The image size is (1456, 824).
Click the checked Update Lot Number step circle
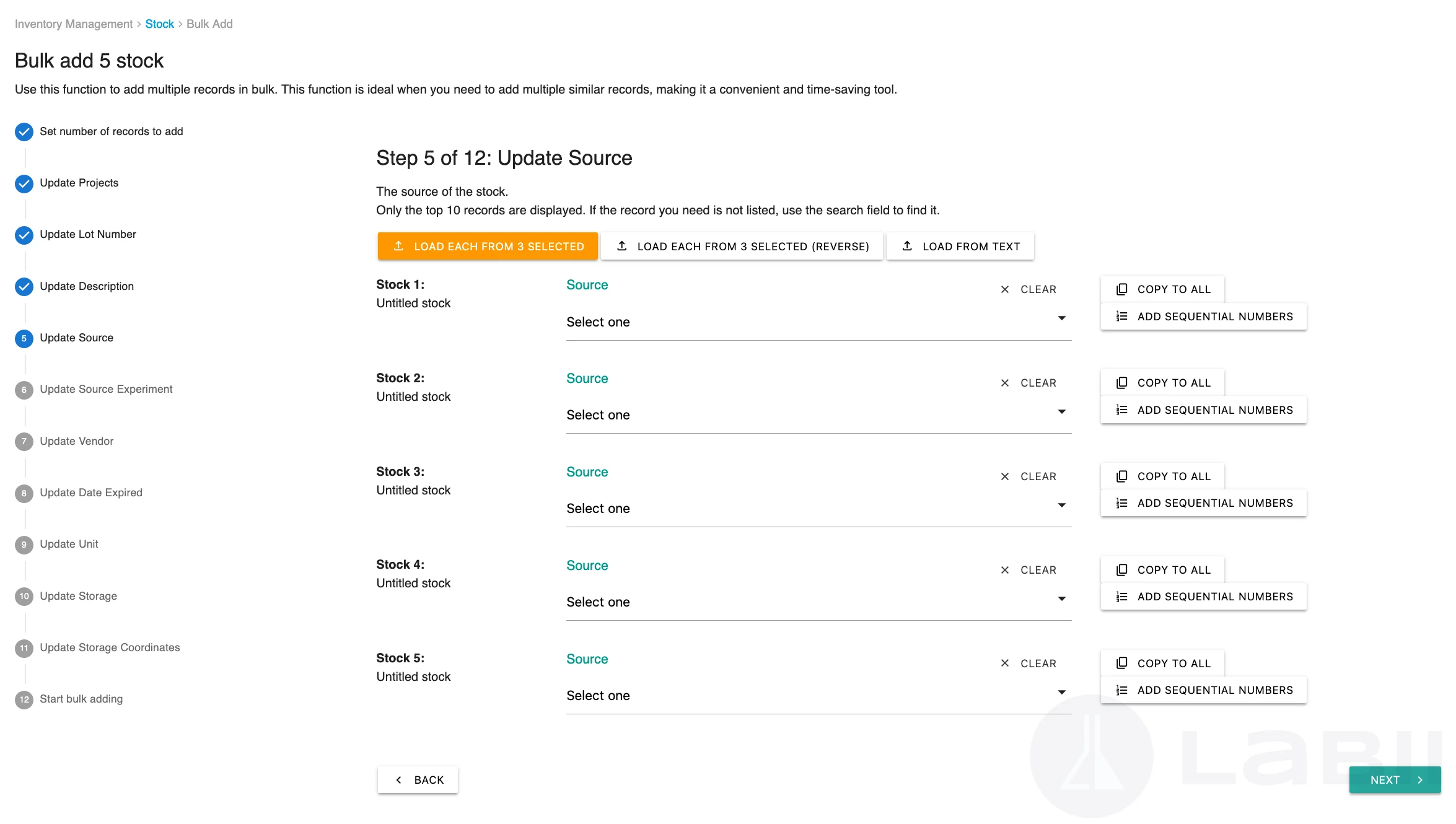24,235
